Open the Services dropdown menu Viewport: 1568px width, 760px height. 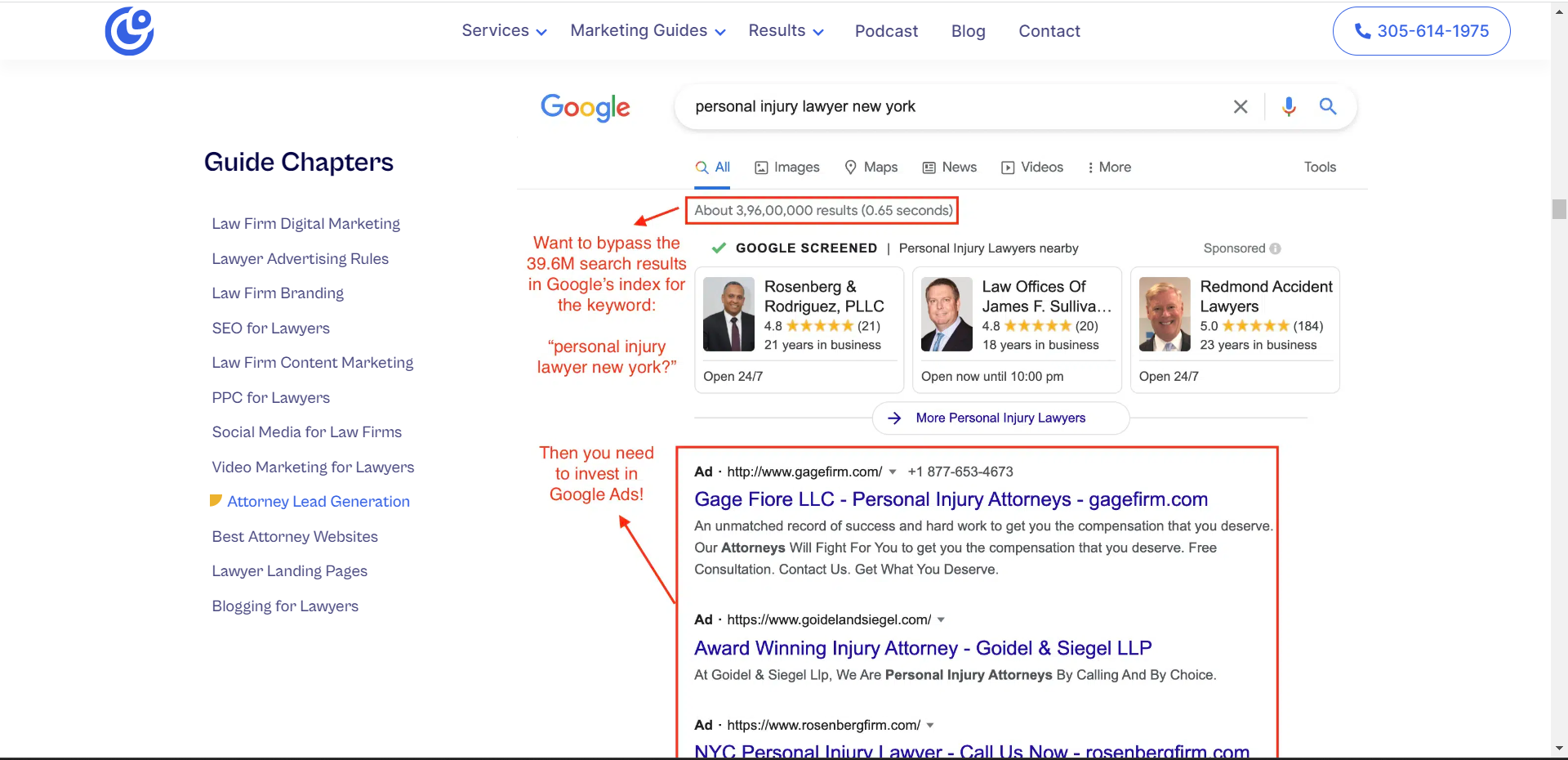tap(504, 31)
